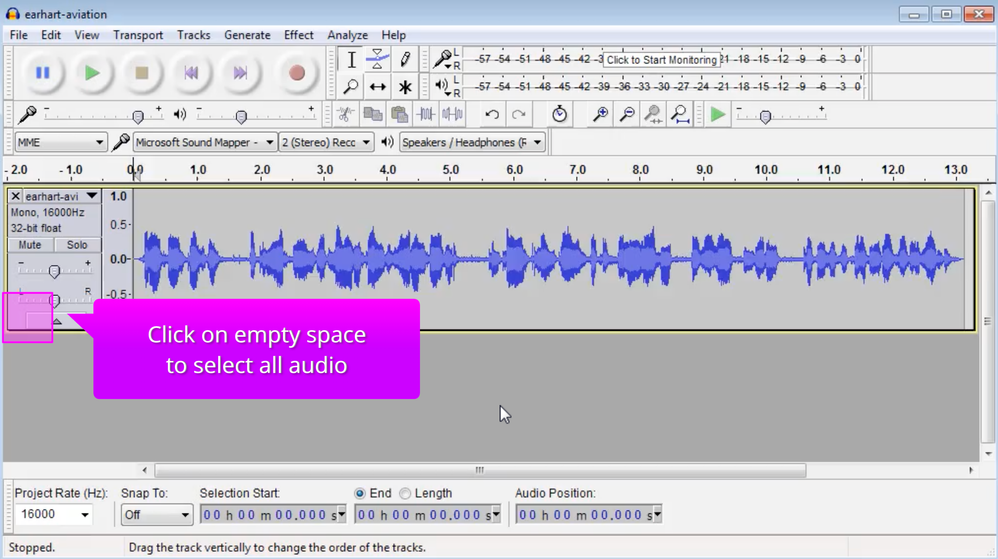The width and height of the screenshot is (998, 559).
Task: Open the Snap To dropdown
Action: click(x=157, y=515)
